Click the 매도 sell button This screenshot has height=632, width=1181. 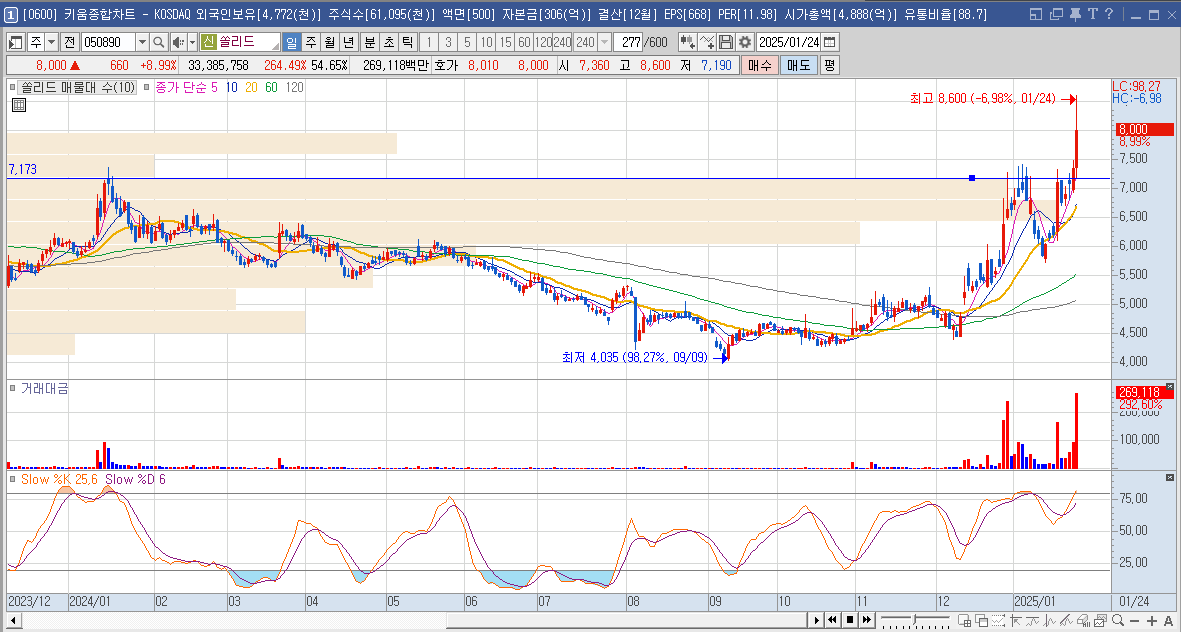798,66
